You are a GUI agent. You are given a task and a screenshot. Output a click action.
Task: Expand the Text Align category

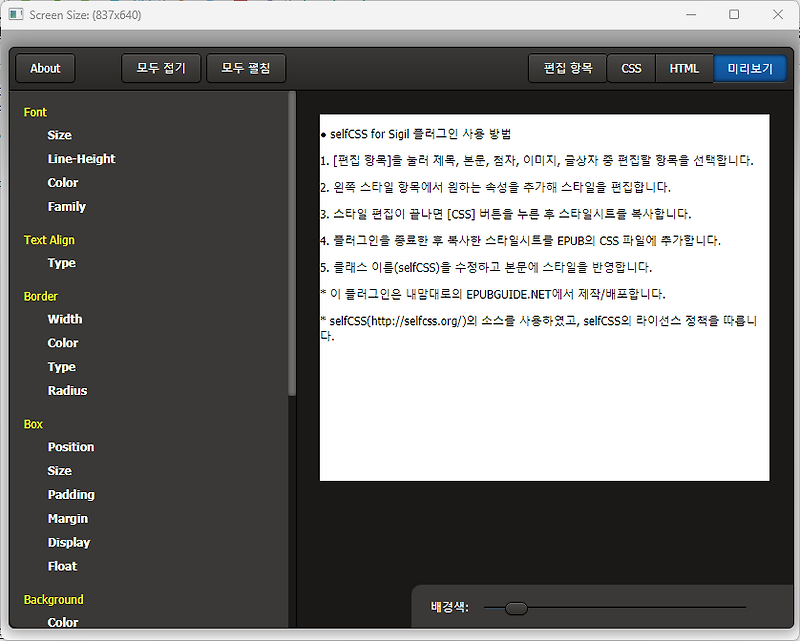pyautogui.click(x=49, y=239)
